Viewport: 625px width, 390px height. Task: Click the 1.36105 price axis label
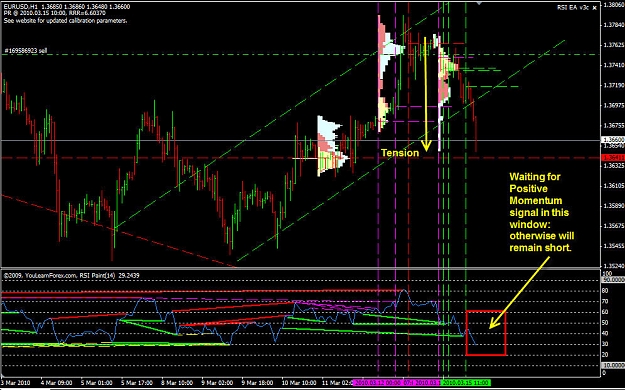(614, 185)
